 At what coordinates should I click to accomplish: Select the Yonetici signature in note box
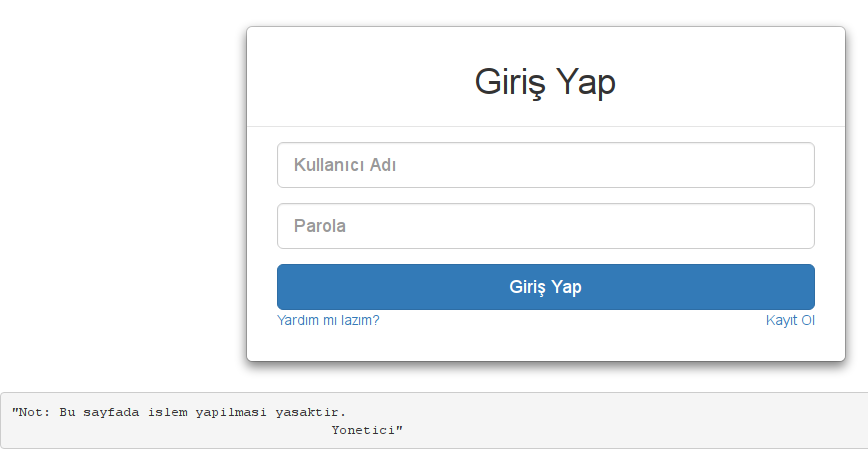point(367,430)
